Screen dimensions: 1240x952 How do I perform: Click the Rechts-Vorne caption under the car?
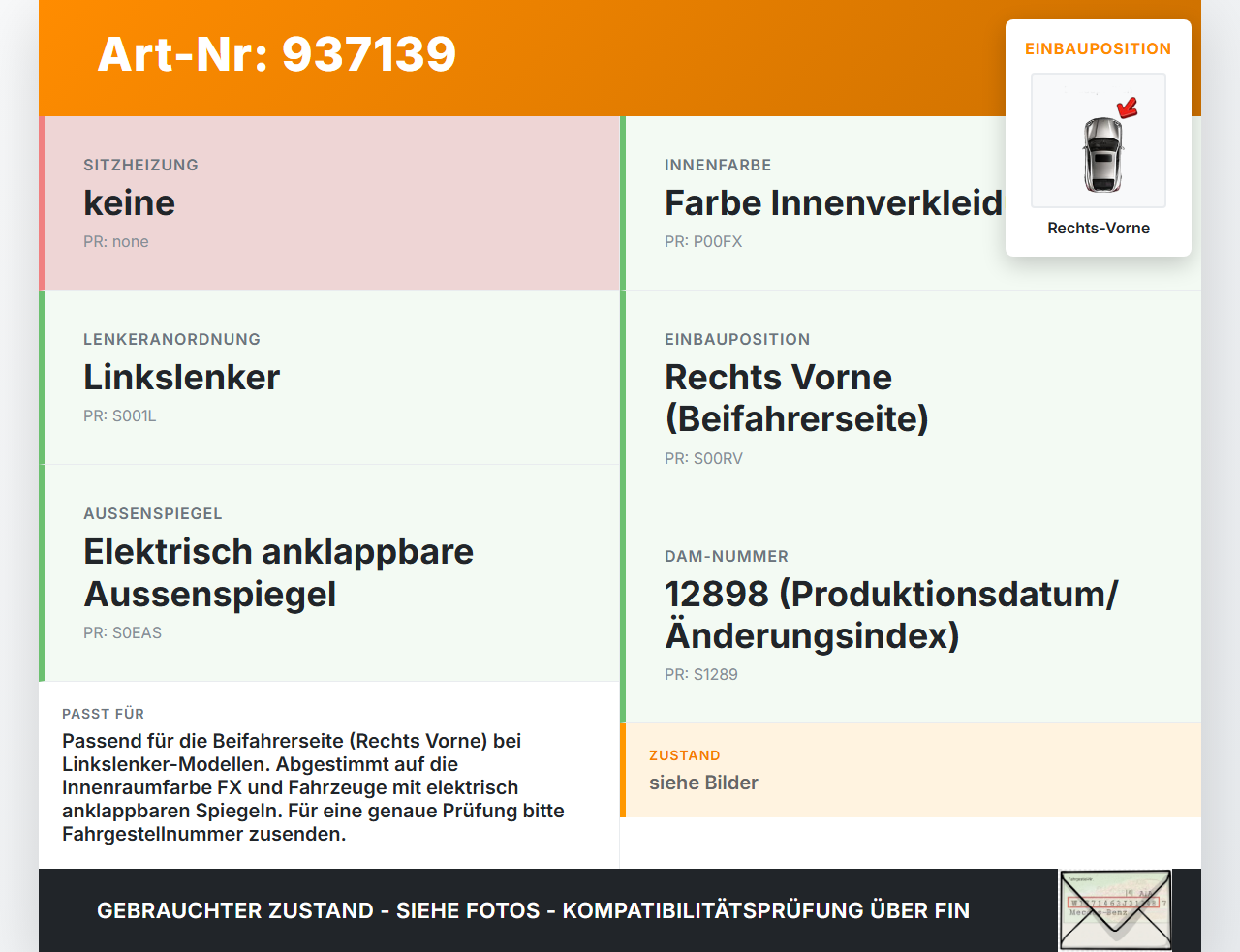point(1099,228)
